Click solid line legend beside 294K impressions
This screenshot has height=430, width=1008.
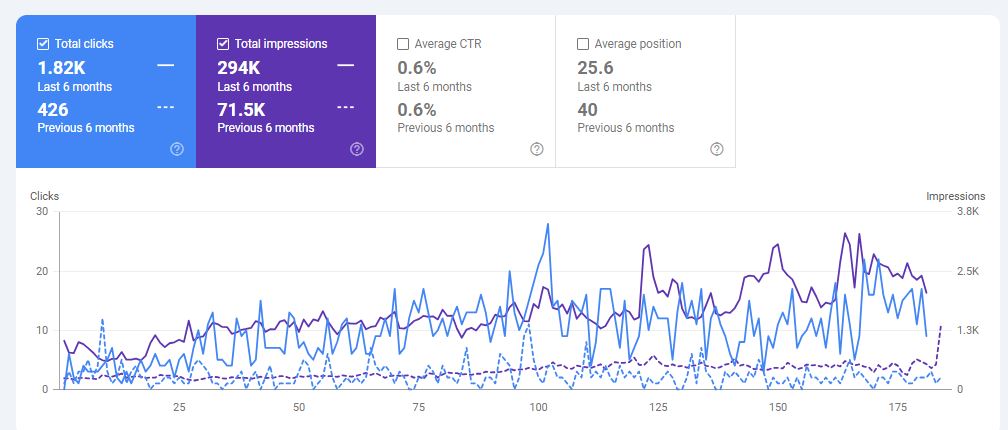(x=346, y=66)
